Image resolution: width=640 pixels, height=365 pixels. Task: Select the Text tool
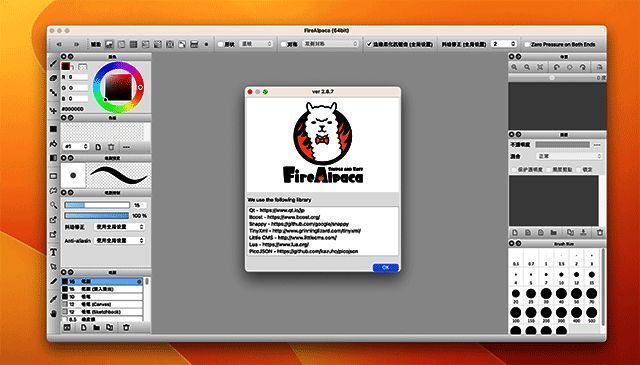[53, 252]
